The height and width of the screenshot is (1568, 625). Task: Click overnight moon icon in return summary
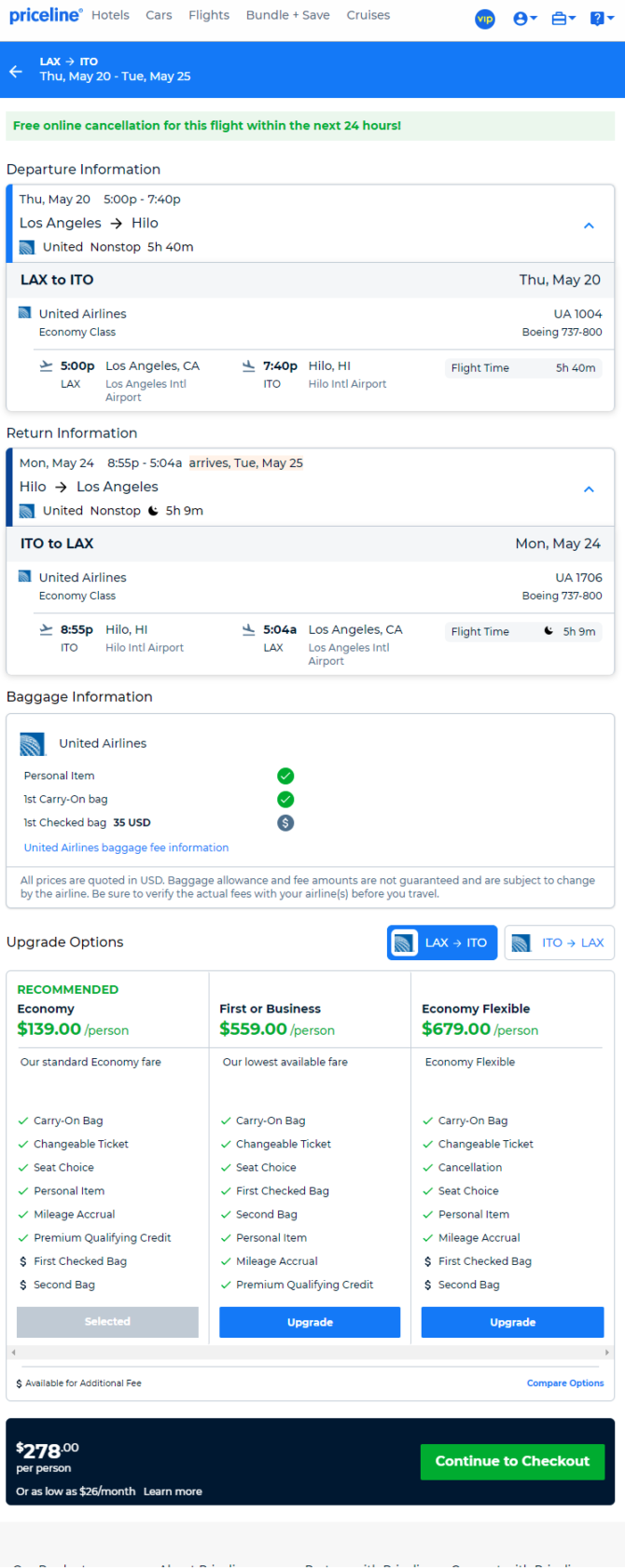tap(153, 511)
